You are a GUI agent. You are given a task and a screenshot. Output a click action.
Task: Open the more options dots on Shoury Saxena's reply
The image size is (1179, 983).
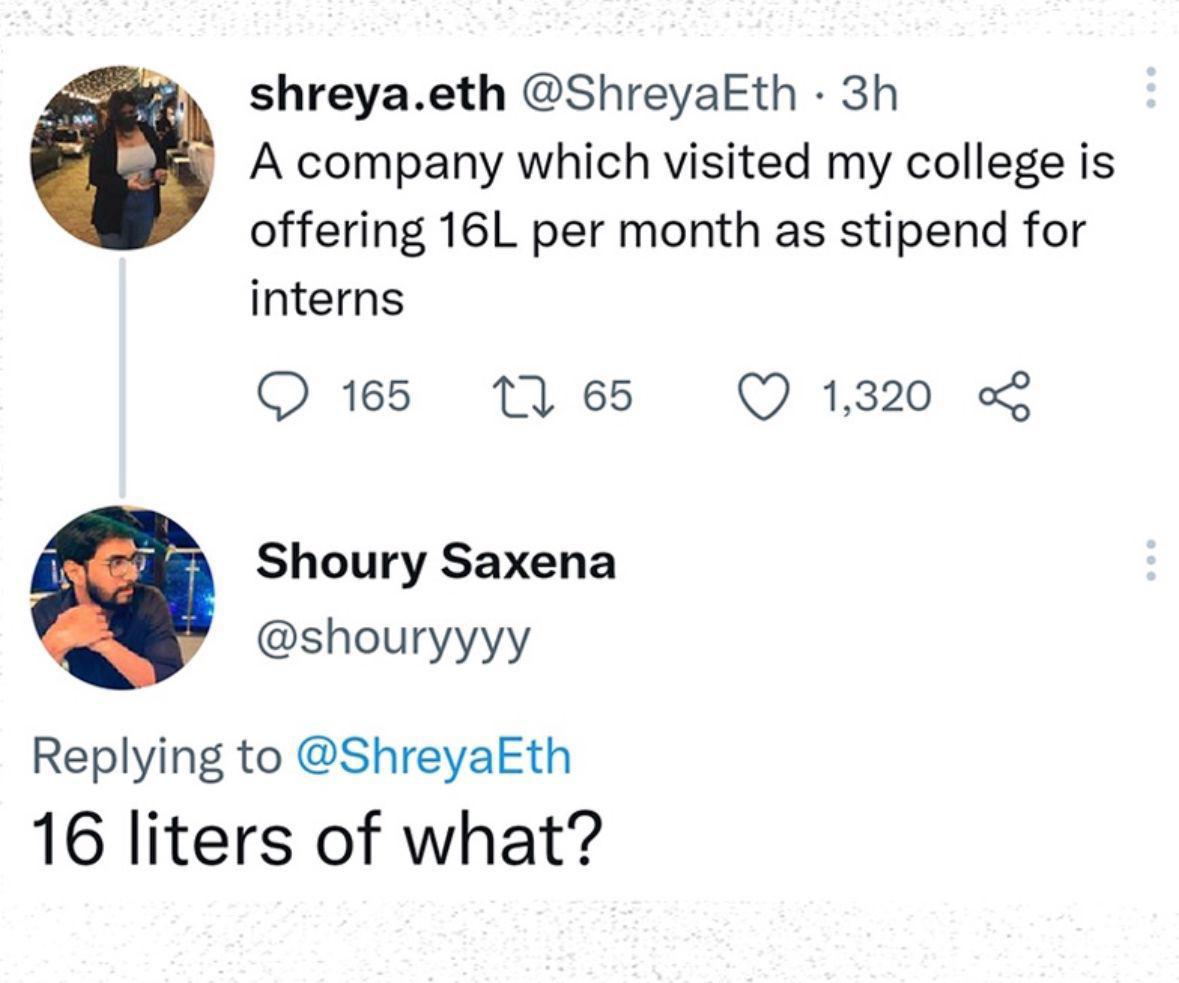[1151, 561]
